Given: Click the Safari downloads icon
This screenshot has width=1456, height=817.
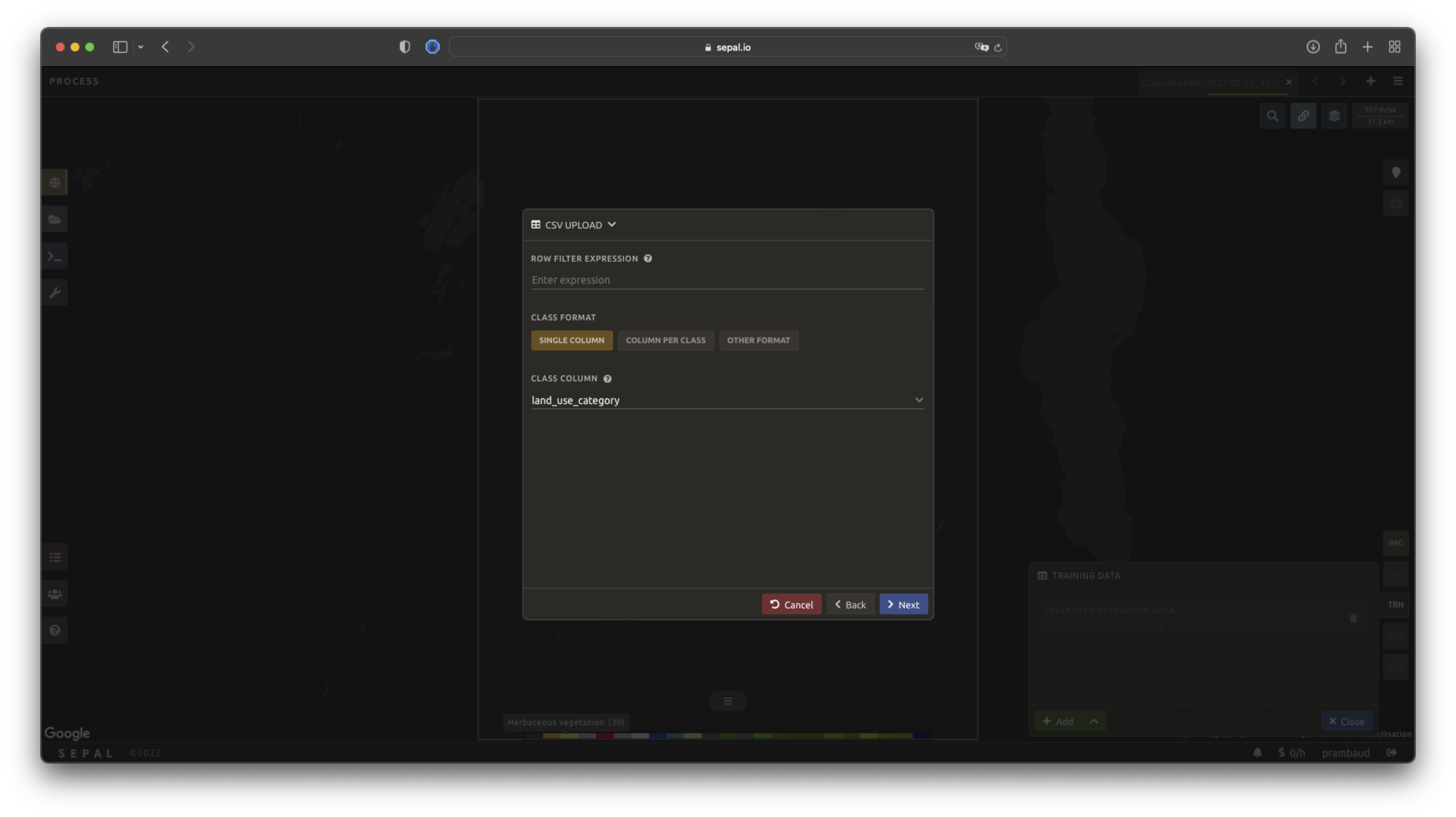Looking at the screenshot, I should [x=1312, y=47].
